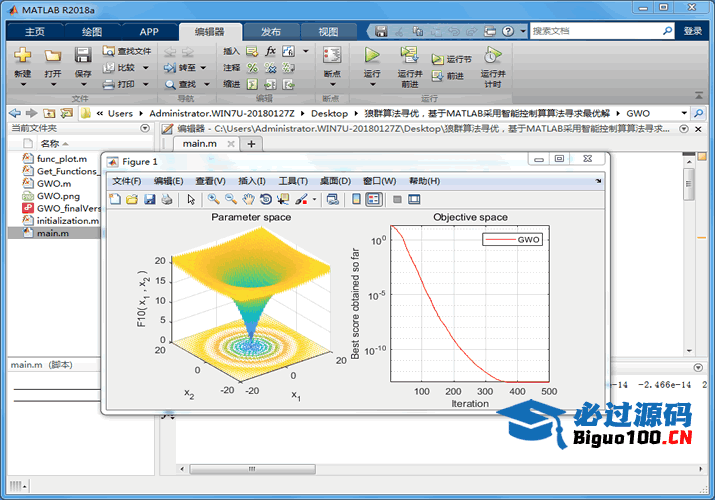This screenshot has width=715, height=500.
Task: Click the Run (运行) green arrow icon
Action: pyautogui.click(x=372, y=55)
